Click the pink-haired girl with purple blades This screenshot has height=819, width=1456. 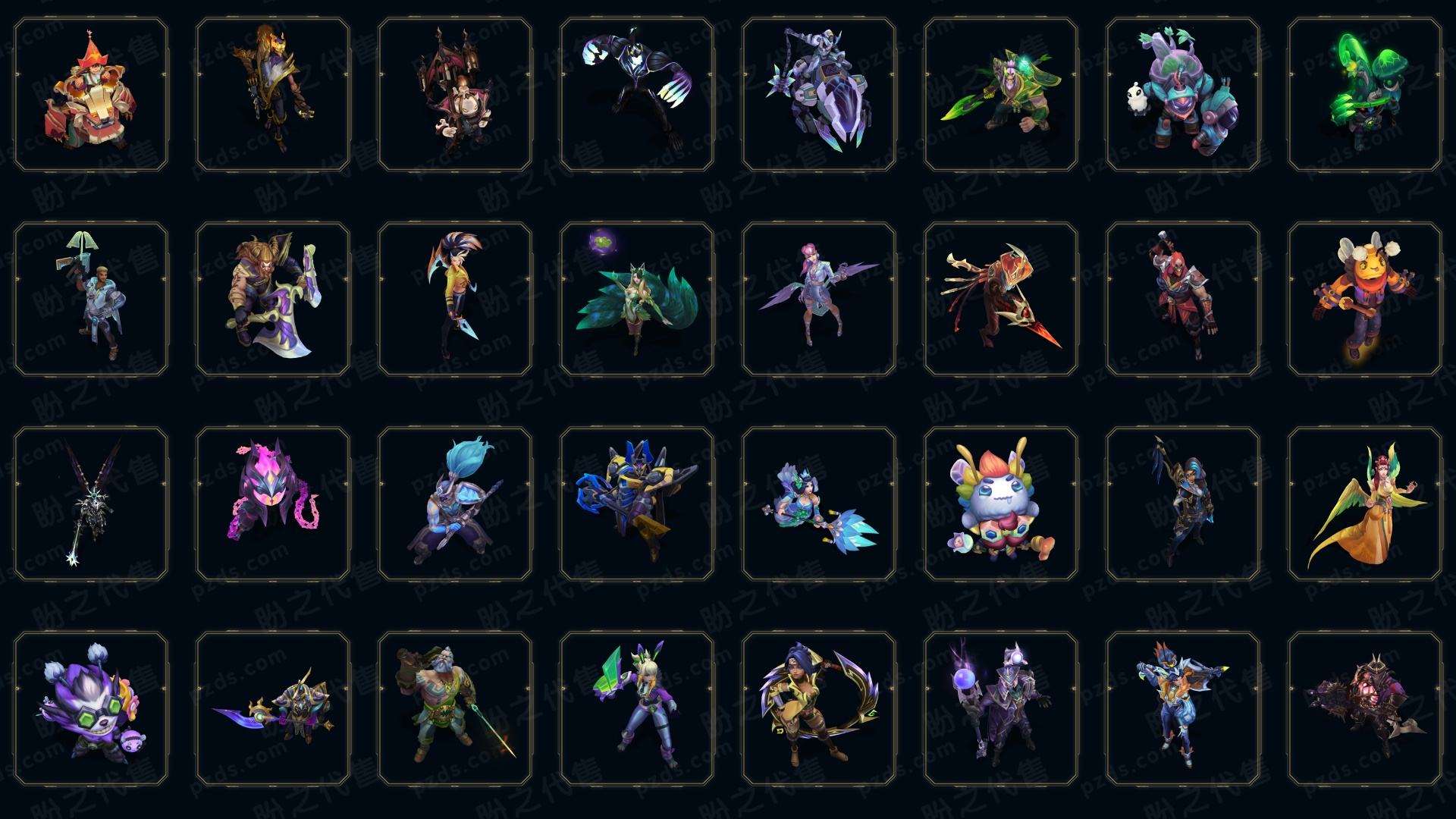[x=819, y=299]
